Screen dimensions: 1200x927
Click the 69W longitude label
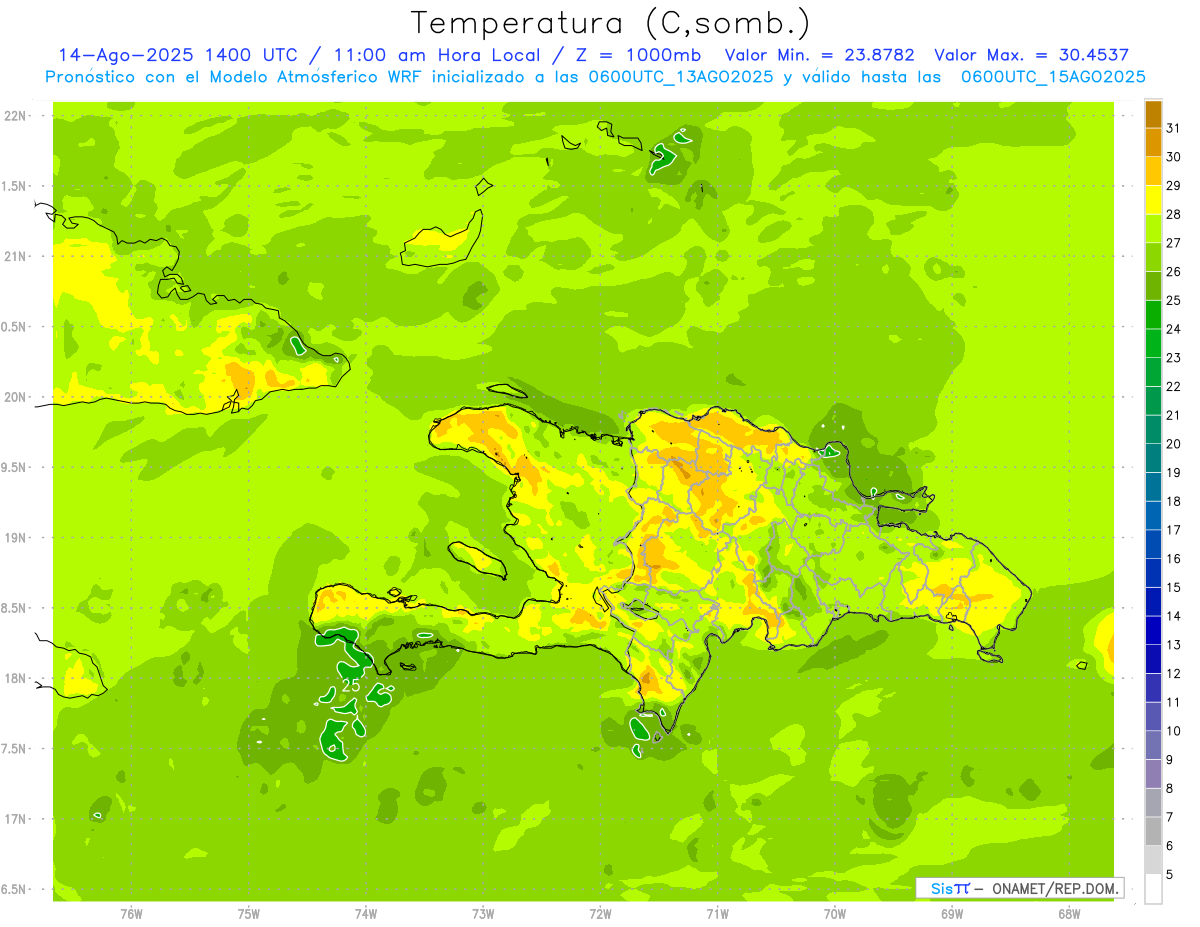pos(952,914)
